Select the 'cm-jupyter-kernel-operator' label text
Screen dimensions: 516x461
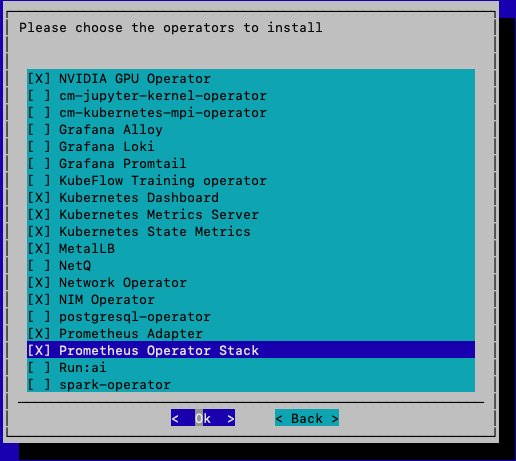[x=163, y=96]
